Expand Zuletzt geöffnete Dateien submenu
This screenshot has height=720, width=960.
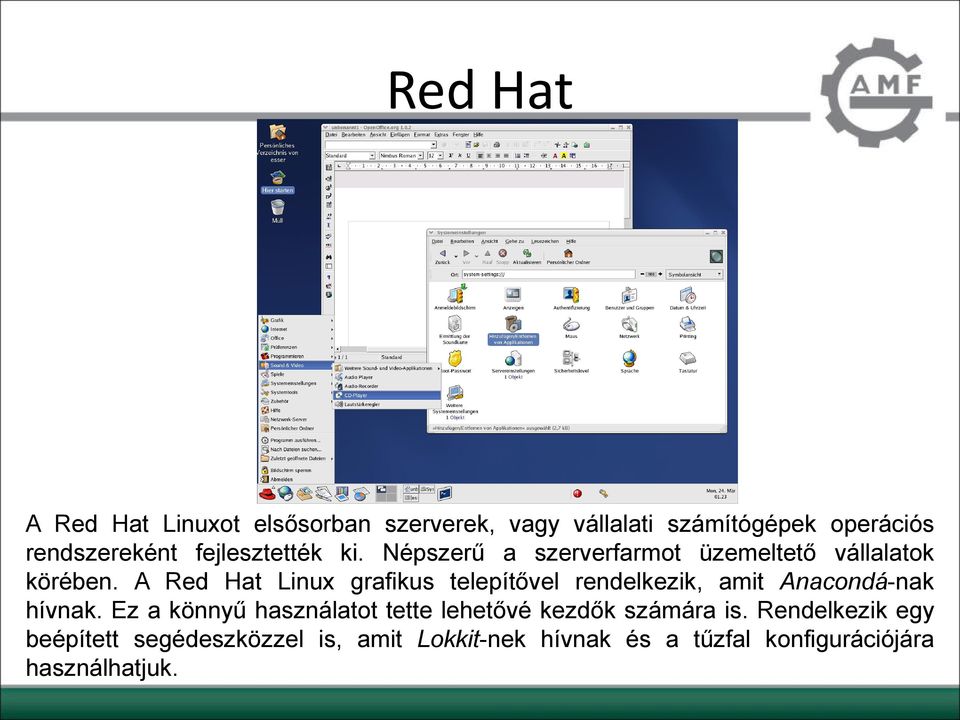click(296, 459)
